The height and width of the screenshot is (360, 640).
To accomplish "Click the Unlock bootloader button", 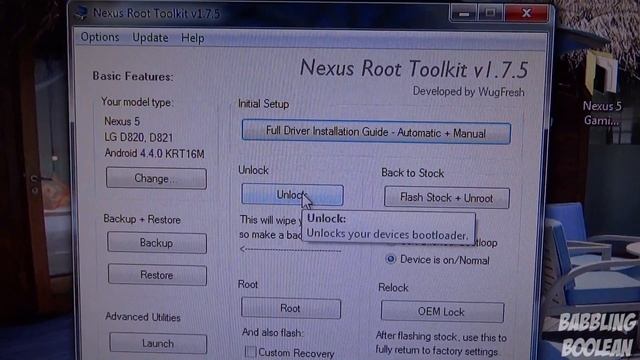I will (292, 195).
